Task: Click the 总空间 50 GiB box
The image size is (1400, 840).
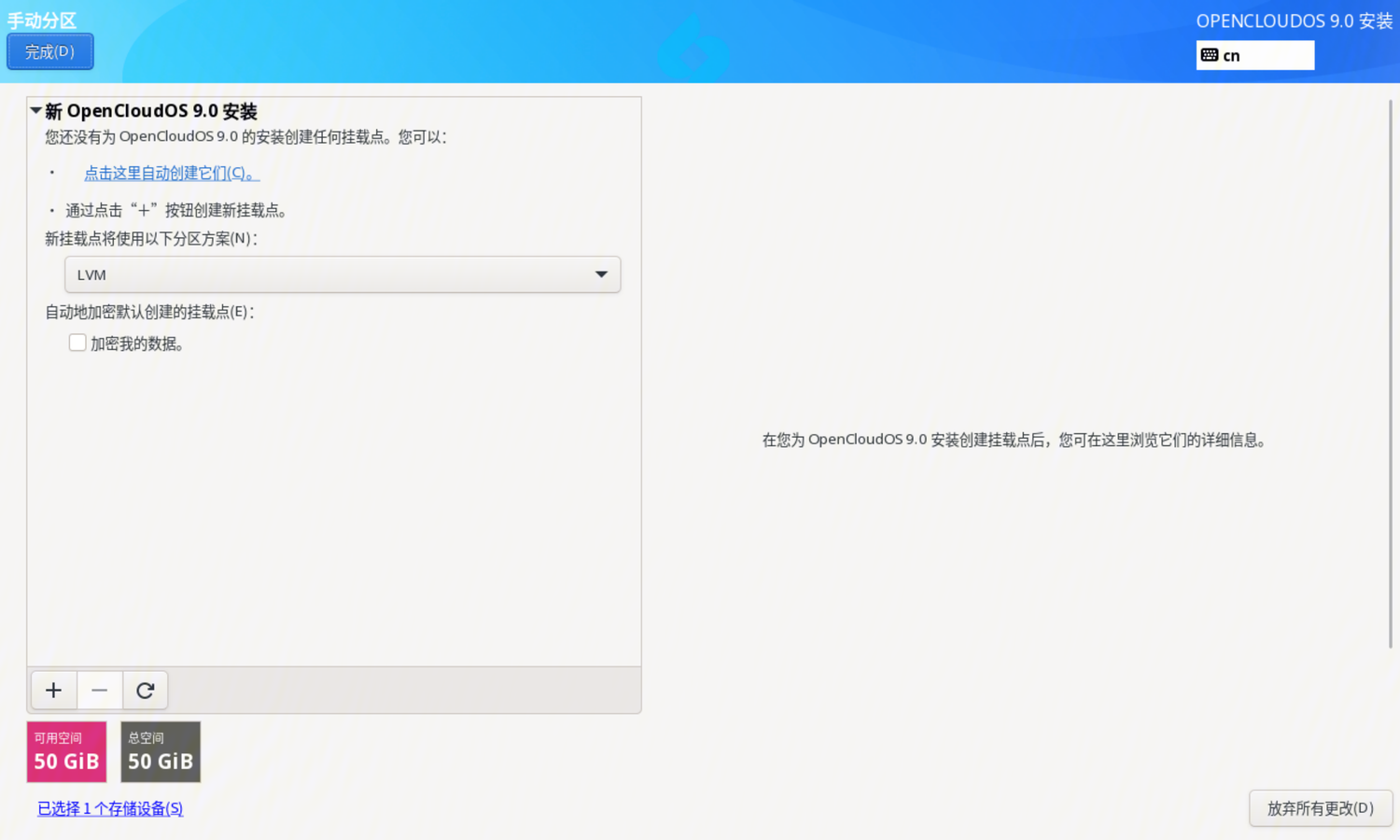Action: 161,751
